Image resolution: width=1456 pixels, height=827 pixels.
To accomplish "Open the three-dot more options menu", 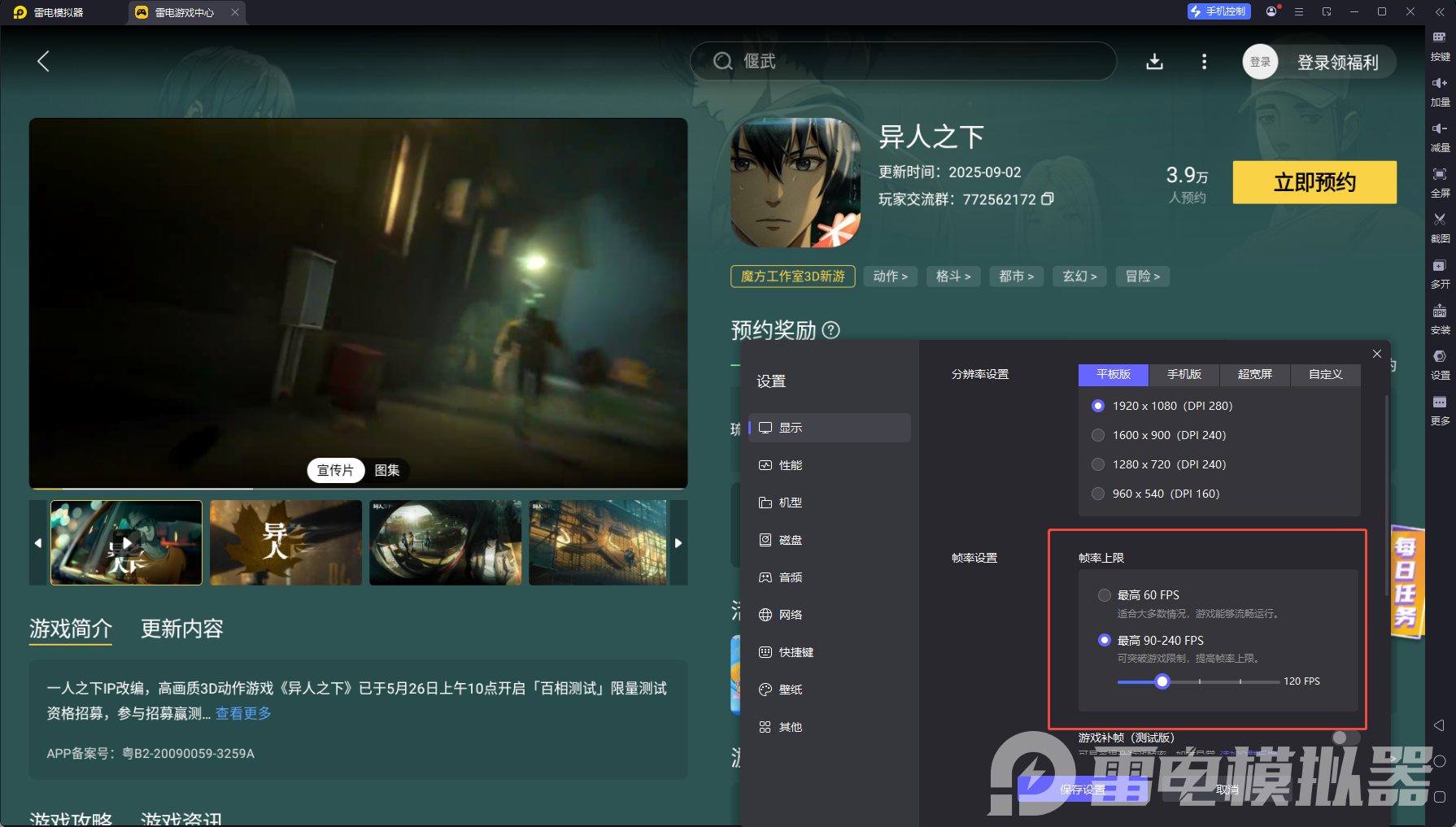I will tap(1205, 62).
